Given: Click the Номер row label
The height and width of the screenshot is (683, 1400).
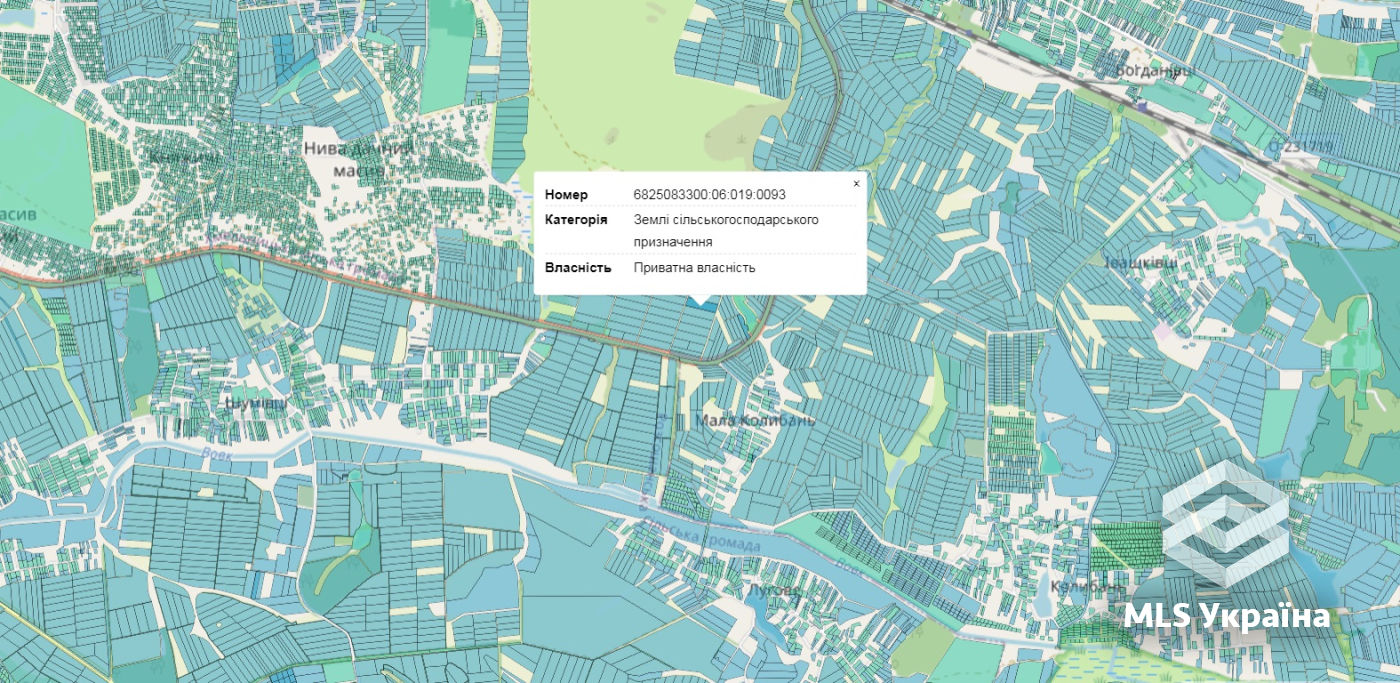Looking at the screenshot, I should 566,194.
